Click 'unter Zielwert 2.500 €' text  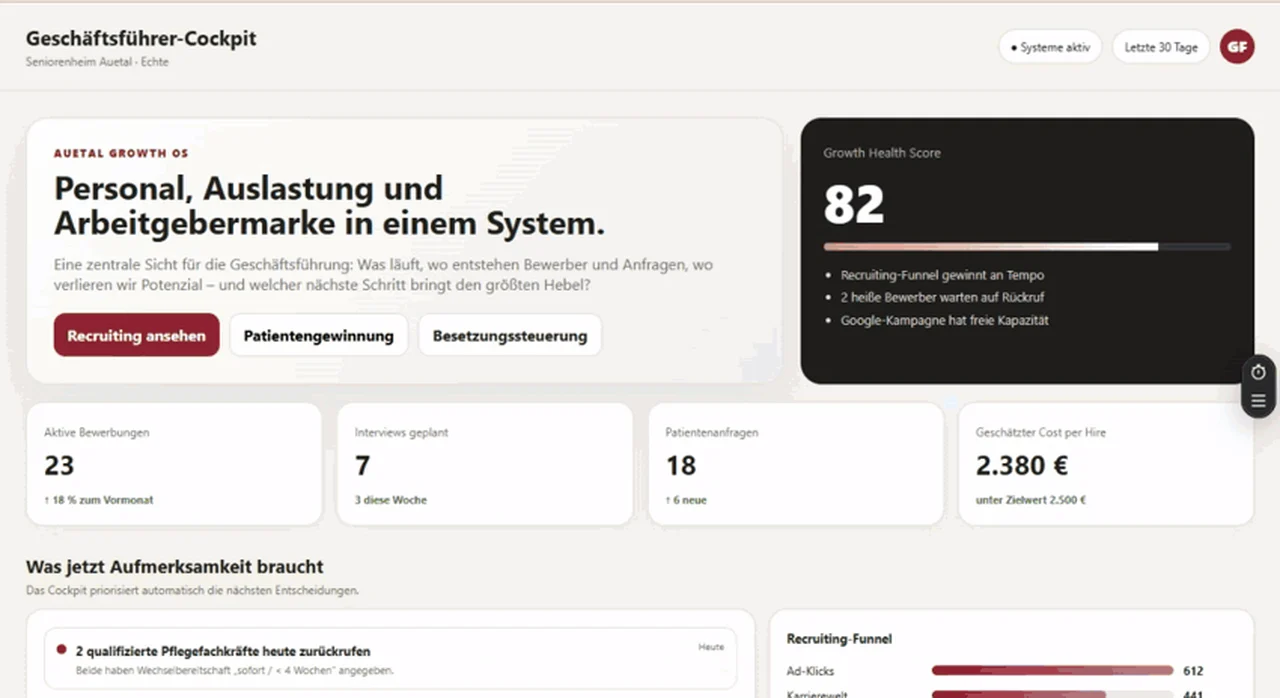[1031, 500]
